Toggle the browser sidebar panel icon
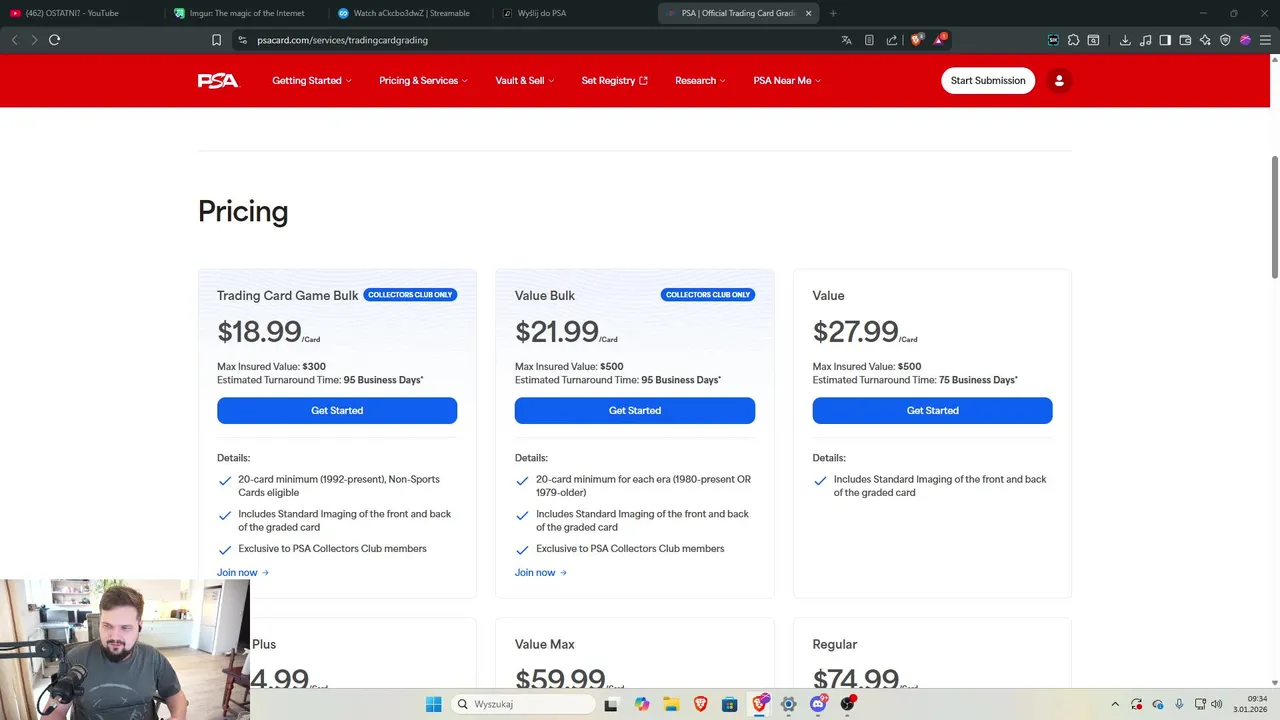Screen dimensions: 1280x720 tap(1165, 40)
